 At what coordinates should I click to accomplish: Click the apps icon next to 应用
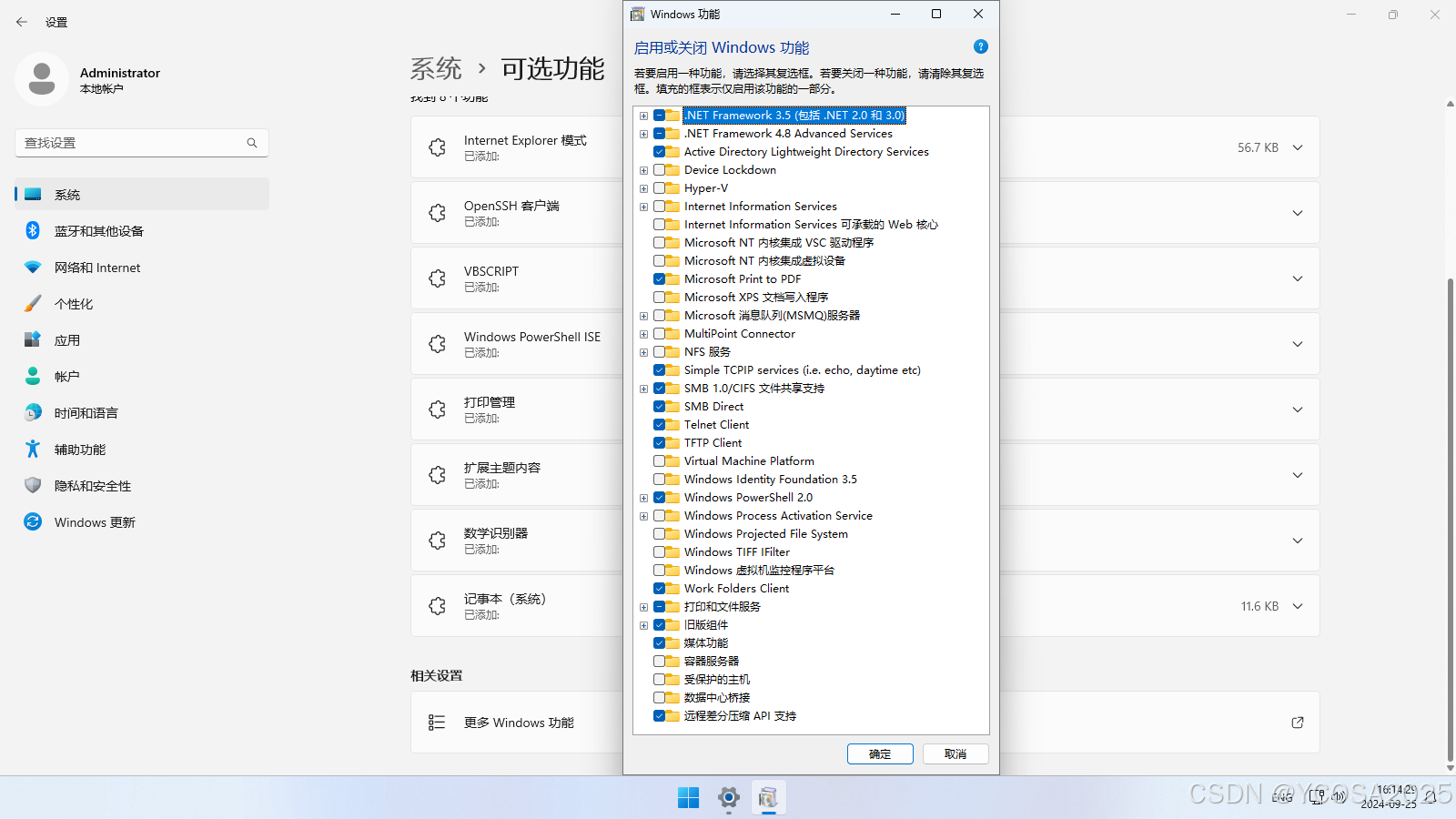(33, 340)
